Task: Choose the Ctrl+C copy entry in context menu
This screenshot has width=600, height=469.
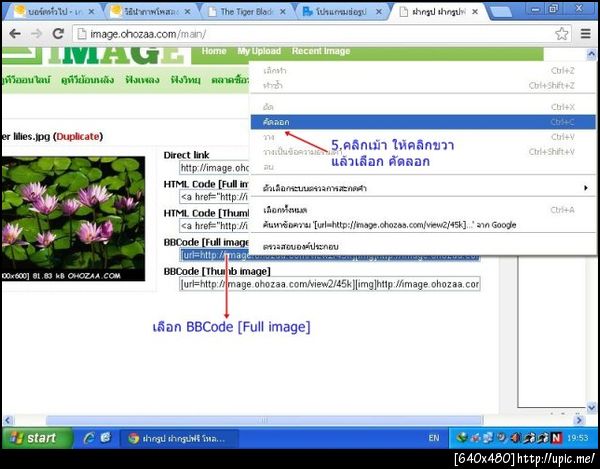Action: pyautogui.click(x=423, y=122)
